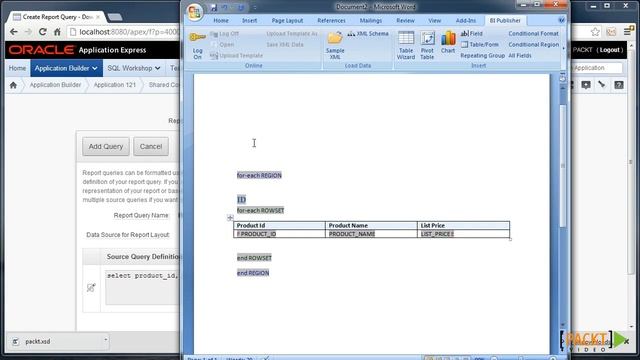Insert a Table/Form
This screenshot has height=360, width=640.
click(x=480, y=44)
